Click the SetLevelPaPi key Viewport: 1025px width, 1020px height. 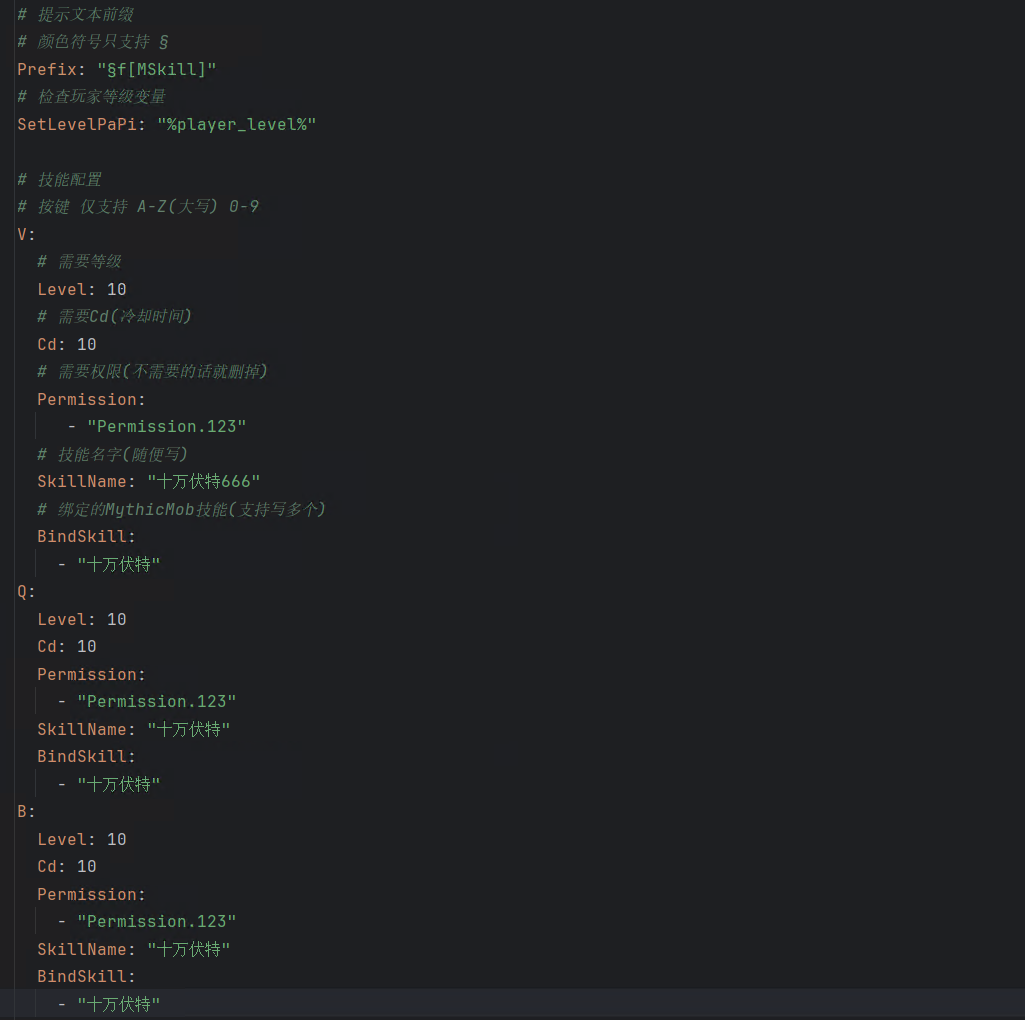pyautogui.click(x=76, y=124)
